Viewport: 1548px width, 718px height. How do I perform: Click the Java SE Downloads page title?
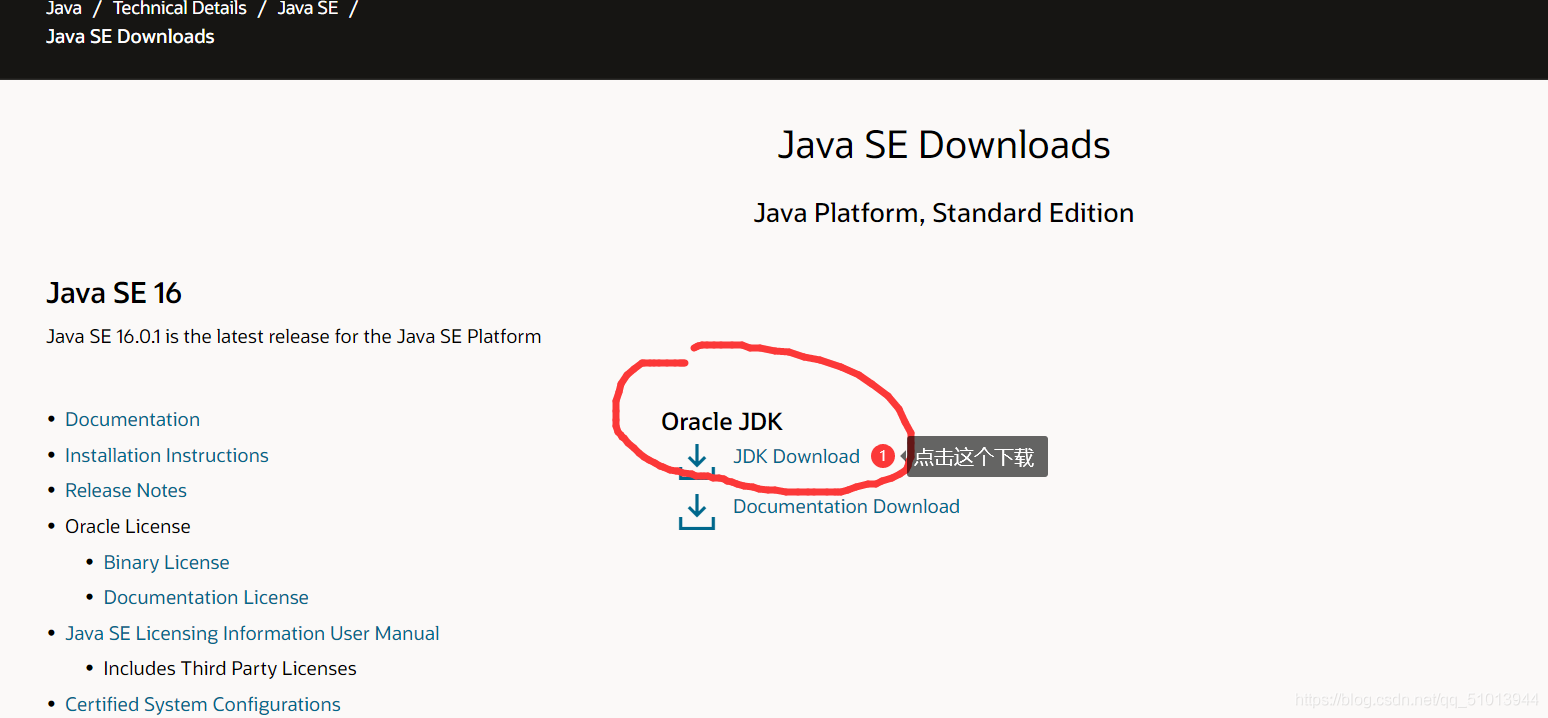tap(944, 145)
